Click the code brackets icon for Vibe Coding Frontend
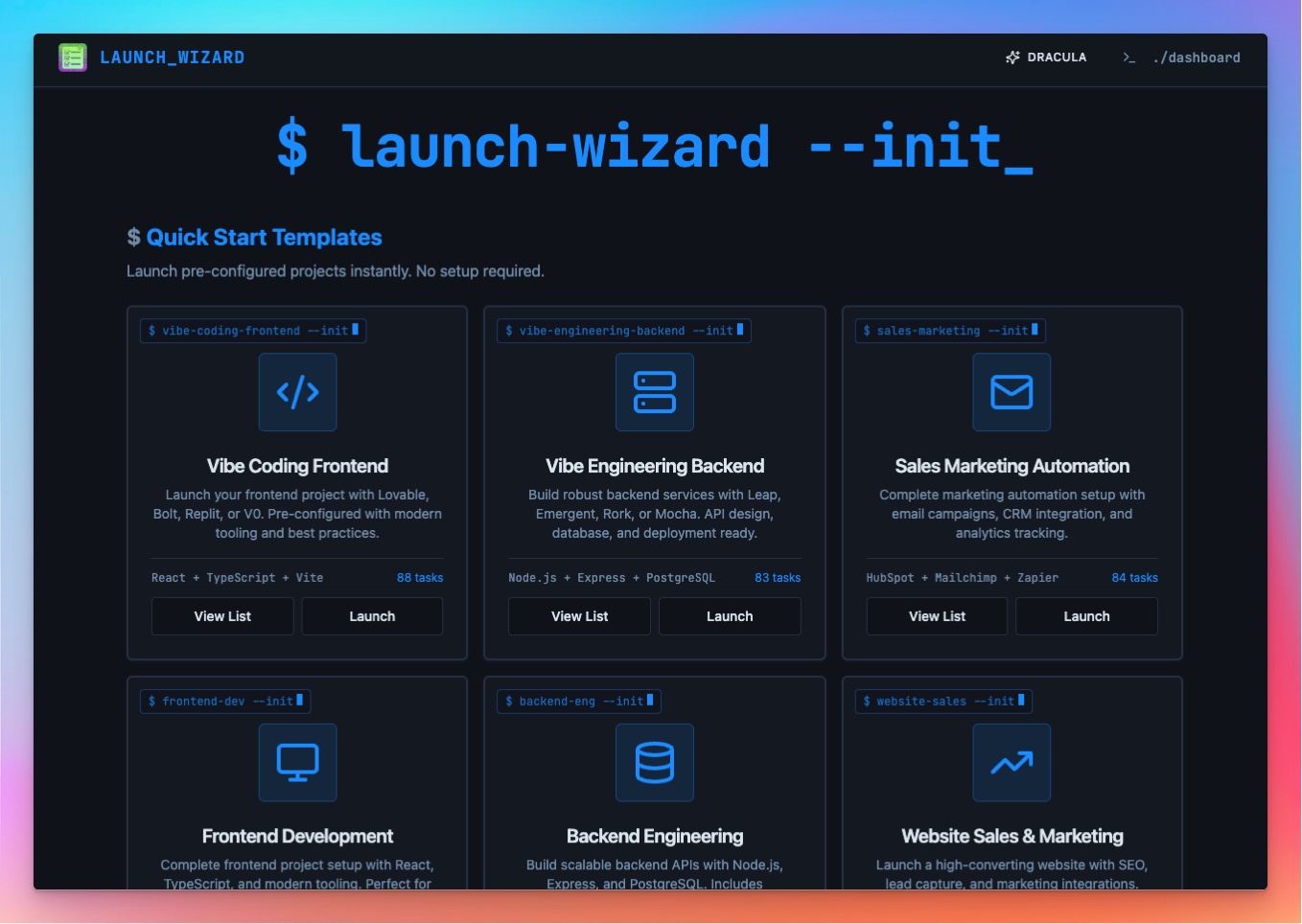The height and width of the screenshot is (924, 1302). 297,392
